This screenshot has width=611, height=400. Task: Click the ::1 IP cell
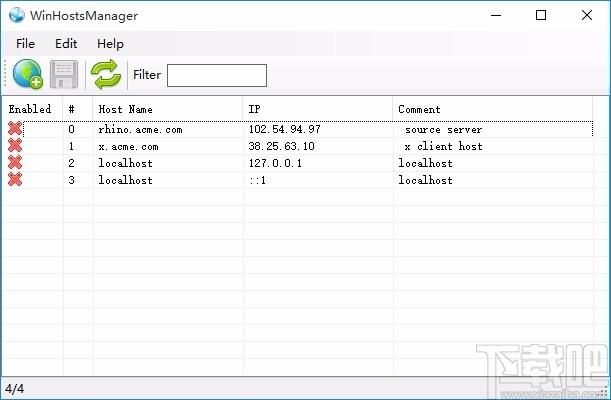(x=258, y=180)
